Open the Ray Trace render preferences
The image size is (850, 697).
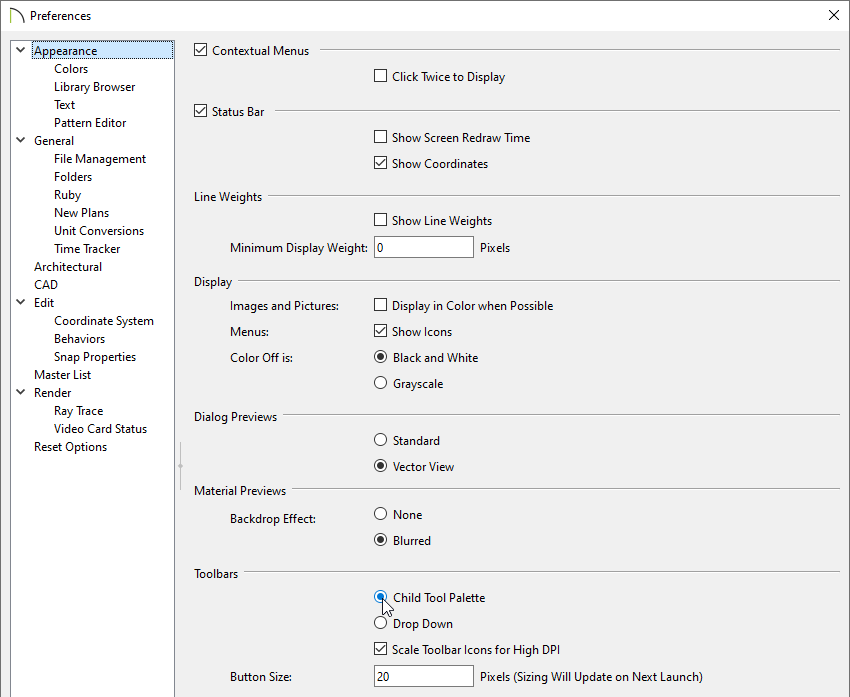[78, 410]
